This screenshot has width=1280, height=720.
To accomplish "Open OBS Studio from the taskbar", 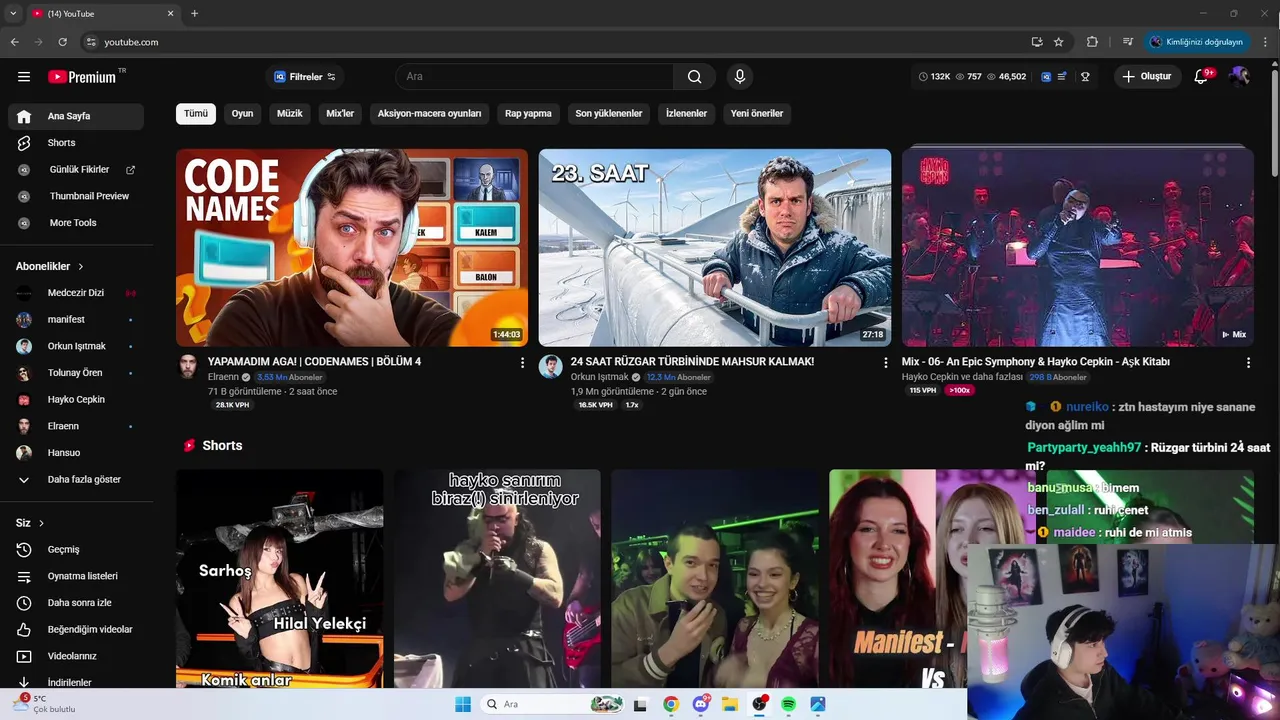I will (759, 704).
